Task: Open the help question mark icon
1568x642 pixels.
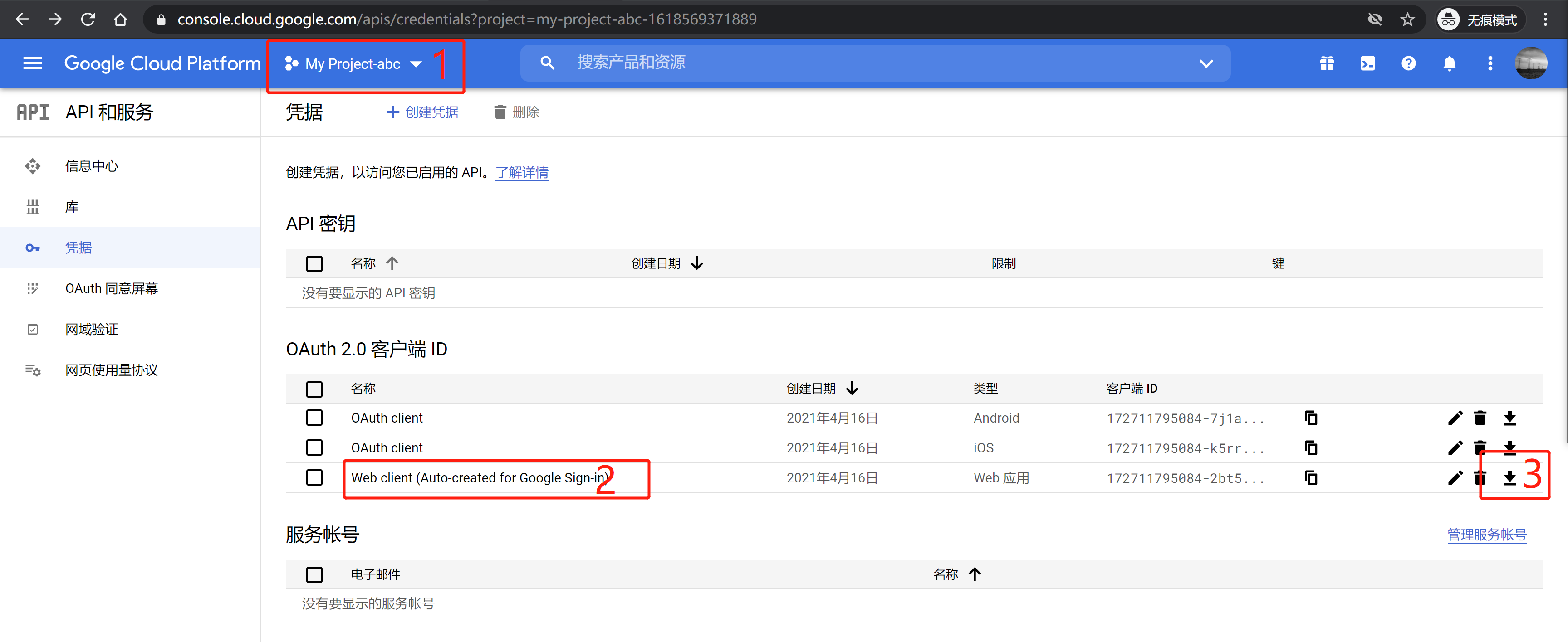Action: pyautogui.click(x=1408, y=63)
